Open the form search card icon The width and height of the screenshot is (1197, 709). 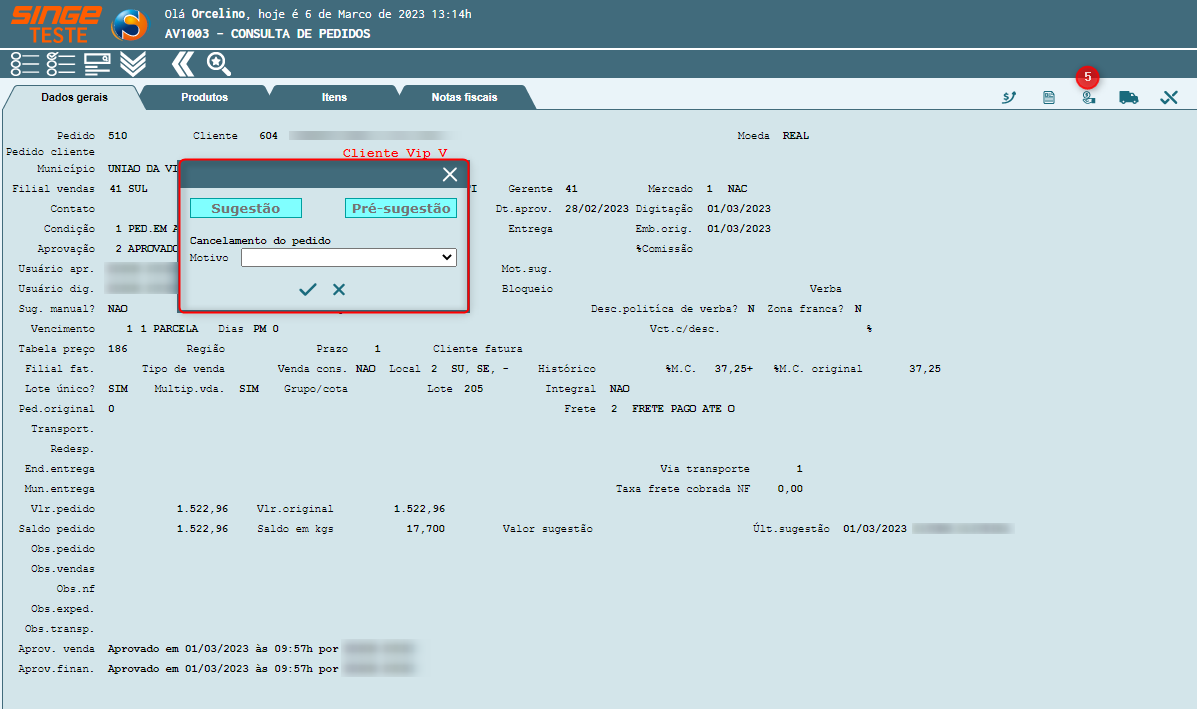tap(97, 64)
